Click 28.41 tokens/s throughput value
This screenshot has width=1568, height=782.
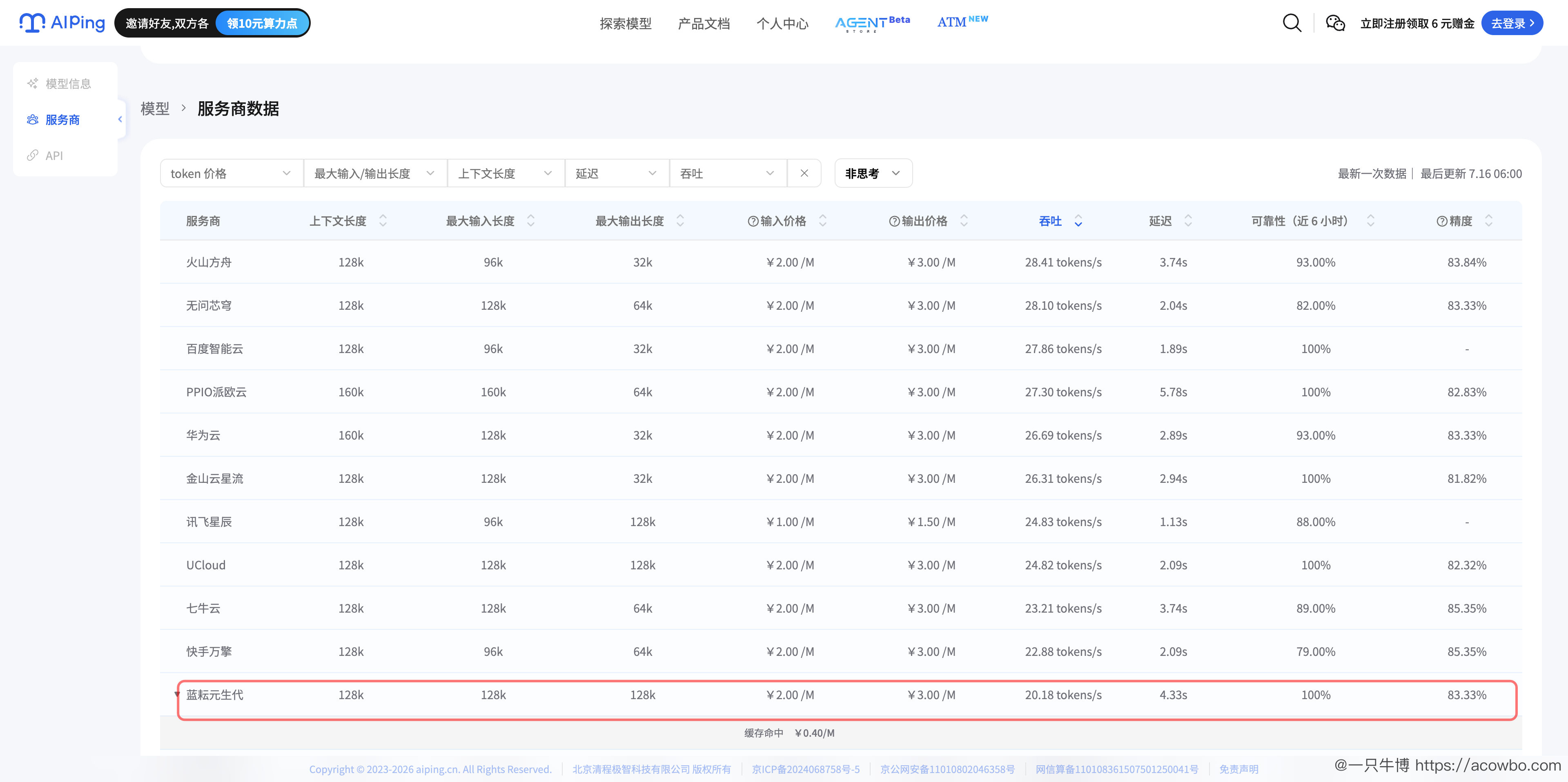click(1063, 262)
